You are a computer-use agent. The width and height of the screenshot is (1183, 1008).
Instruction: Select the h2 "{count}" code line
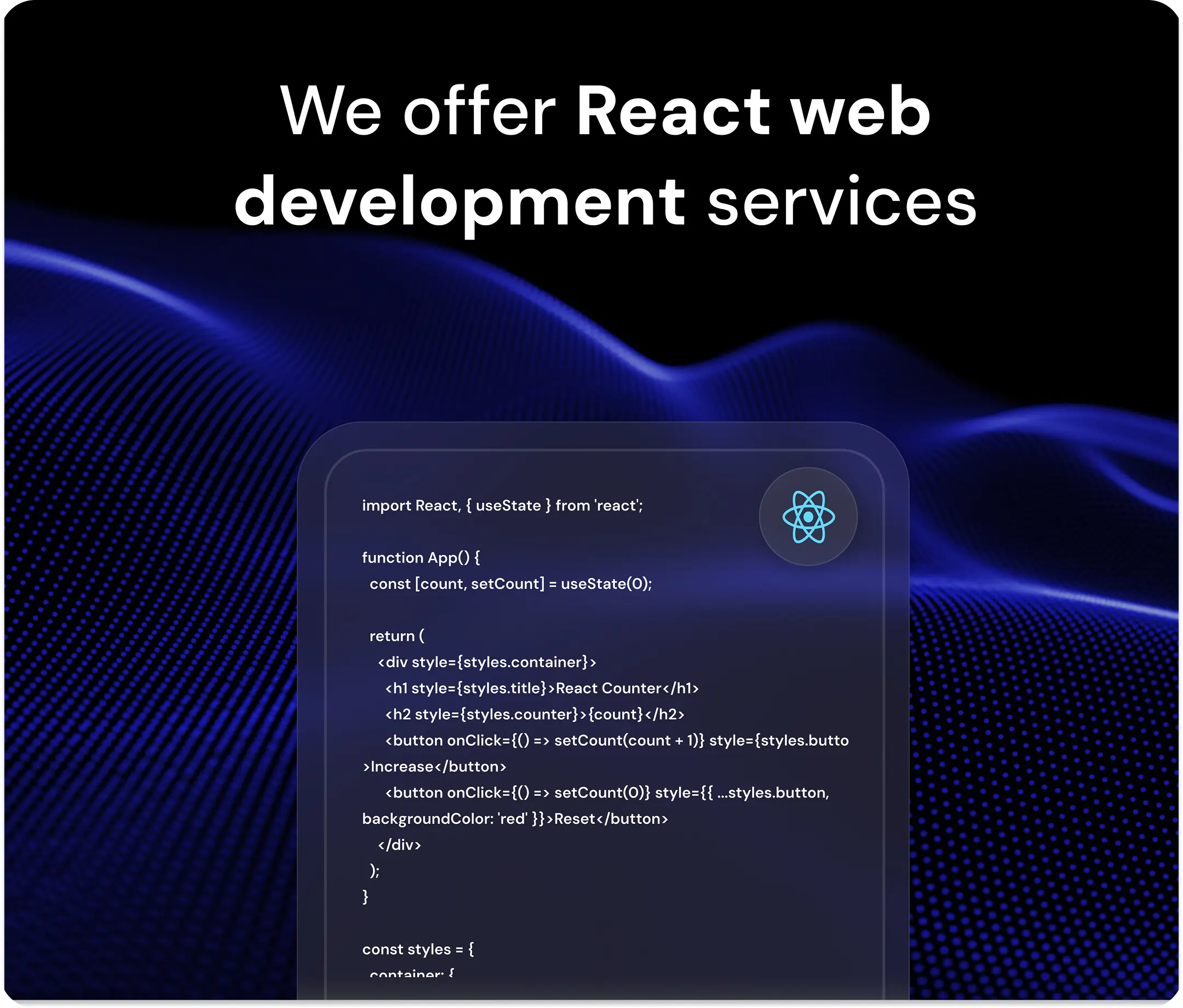pos(535,714)
